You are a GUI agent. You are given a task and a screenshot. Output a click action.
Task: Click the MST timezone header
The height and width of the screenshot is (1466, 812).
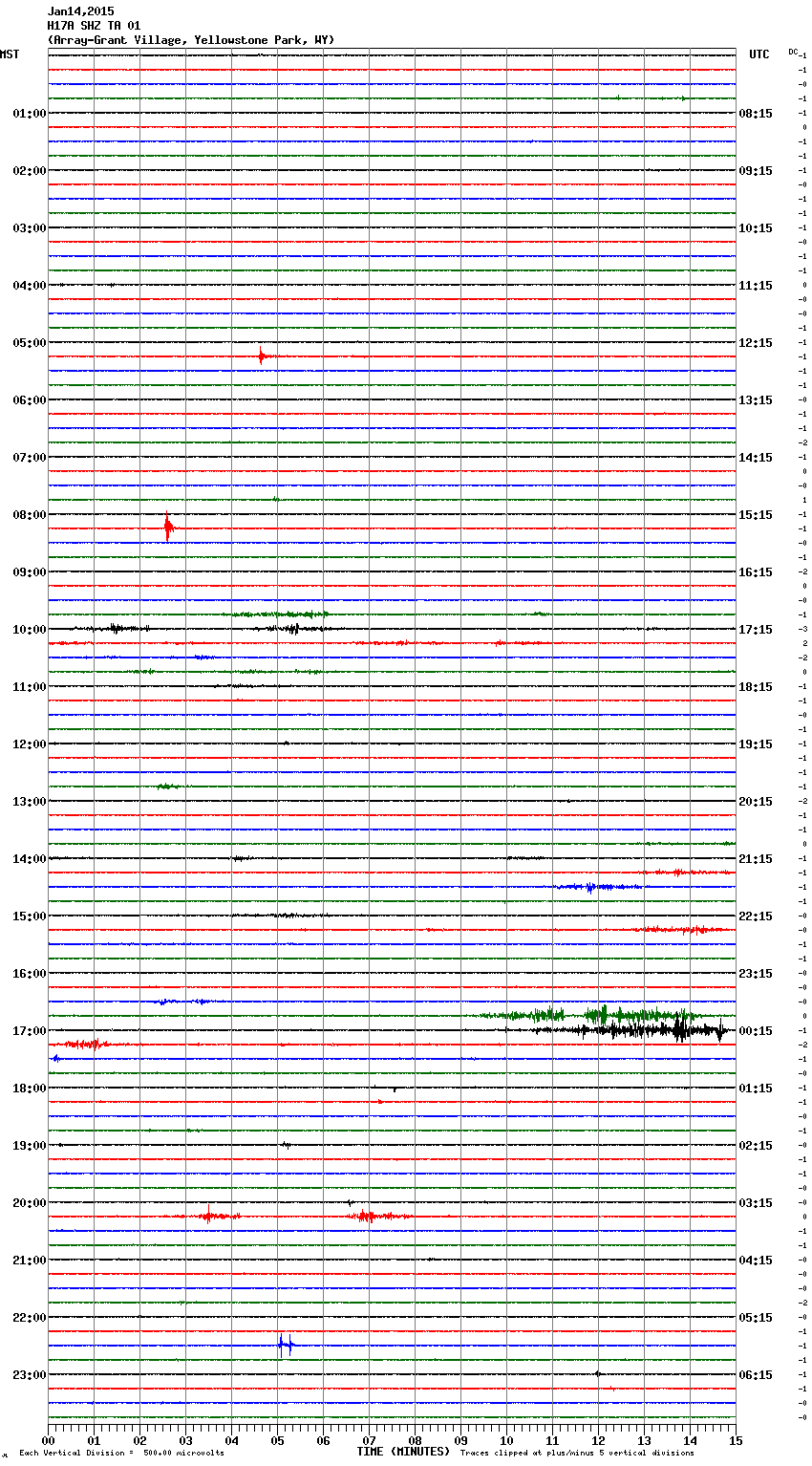click(x=10, y=54)
